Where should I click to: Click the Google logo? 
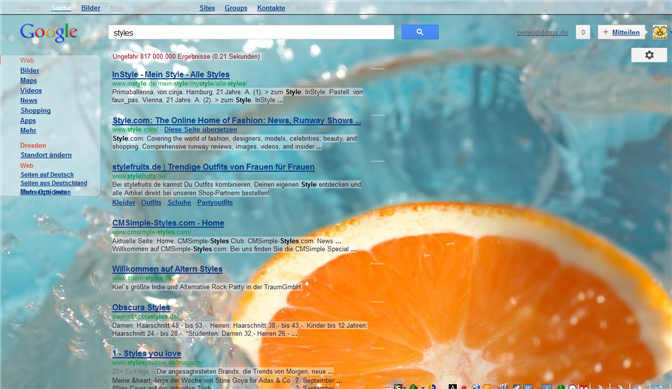[x=49, y=33]
